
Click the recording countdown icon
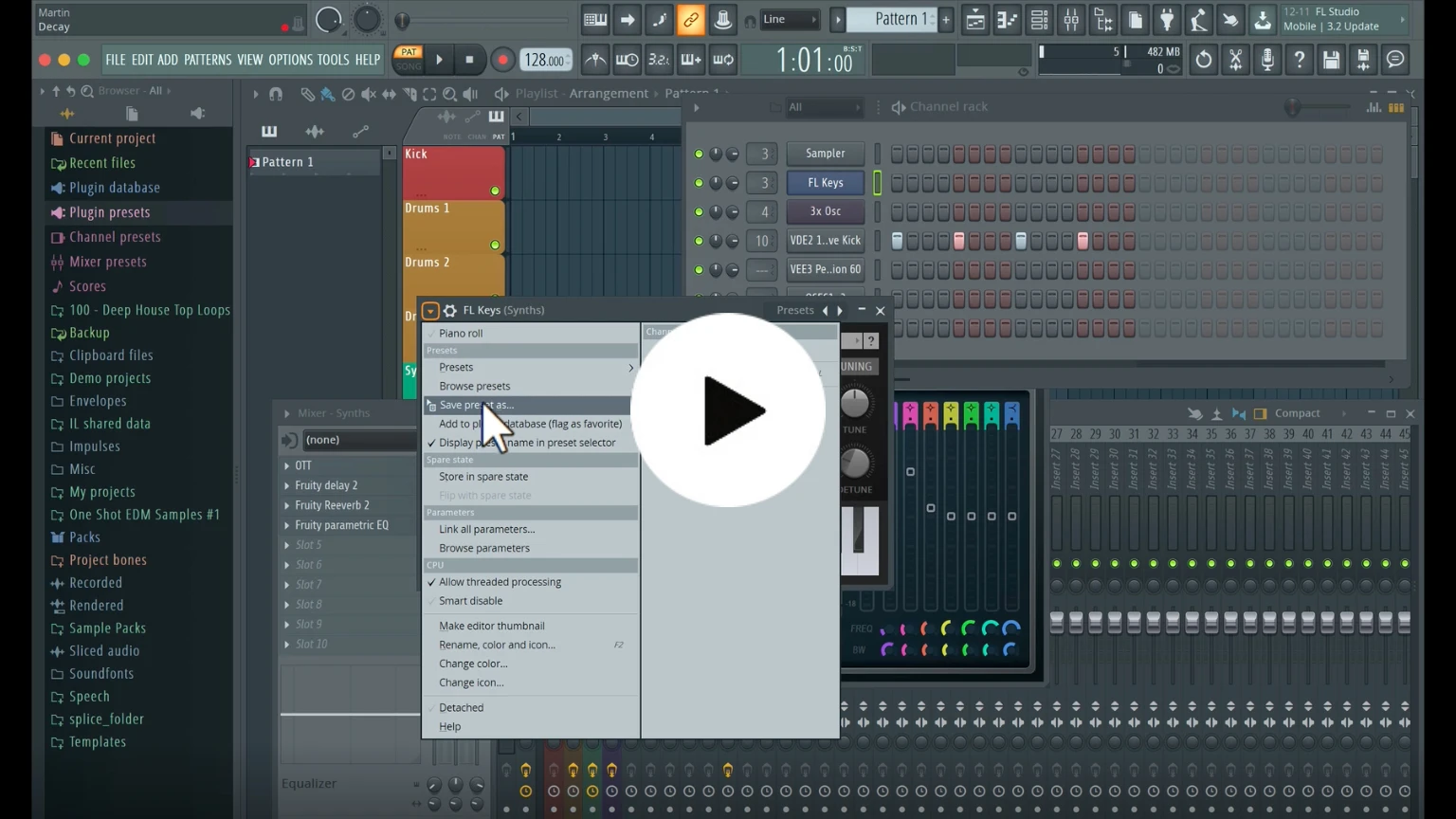tap(659, 60)
